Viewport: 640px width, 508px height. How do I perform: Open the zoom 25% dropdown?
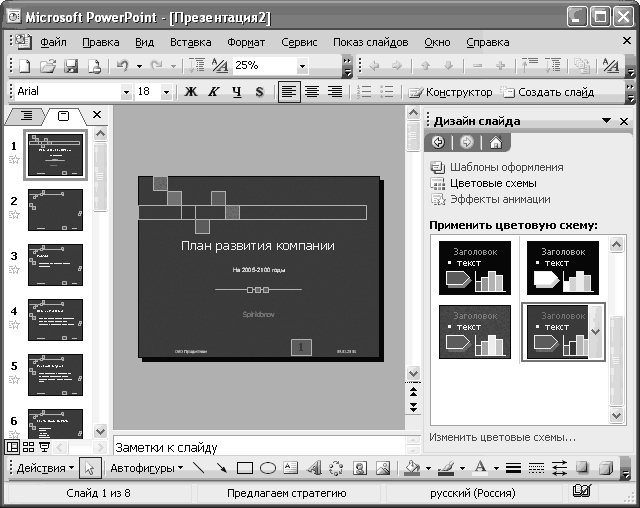click(302, 66)
